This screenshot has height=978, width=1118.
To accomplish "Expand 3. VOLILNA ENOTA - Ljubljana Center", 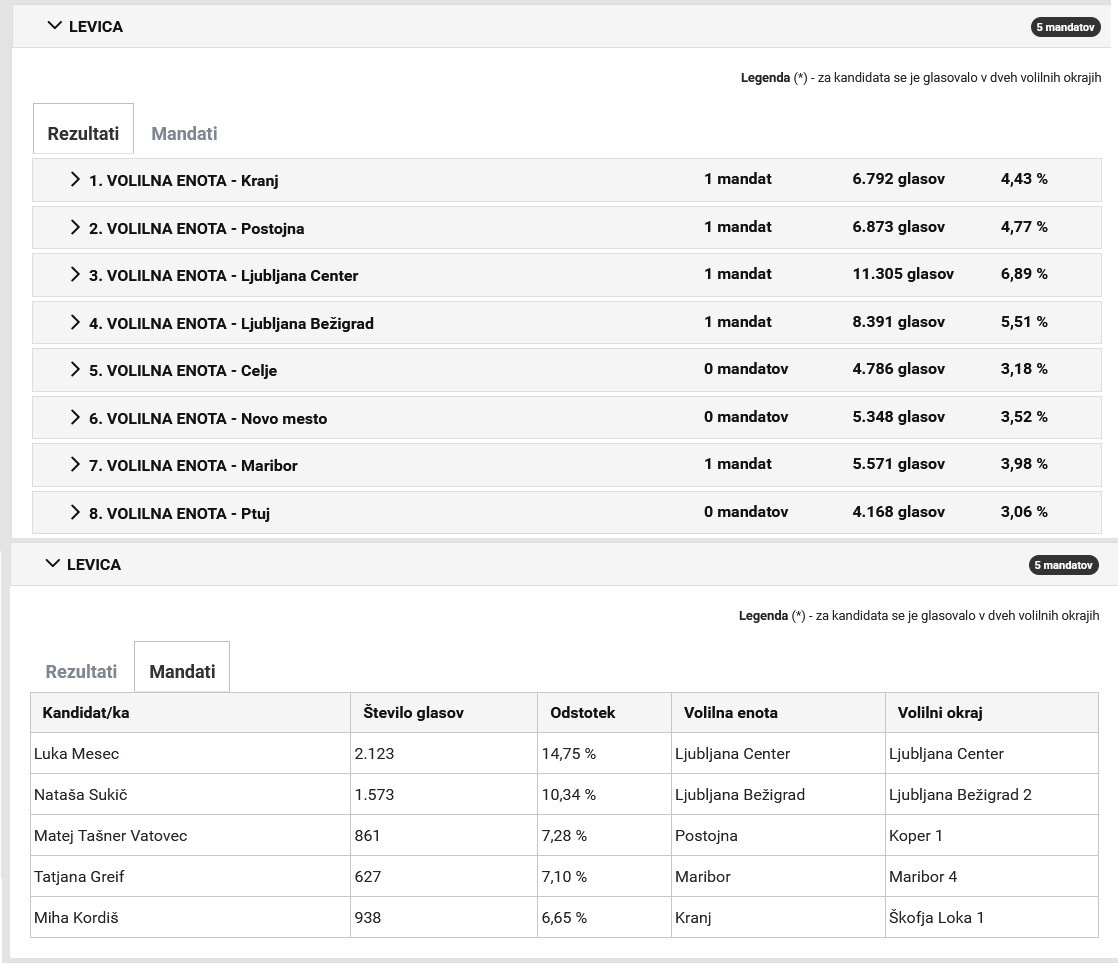I will [567, 275].
